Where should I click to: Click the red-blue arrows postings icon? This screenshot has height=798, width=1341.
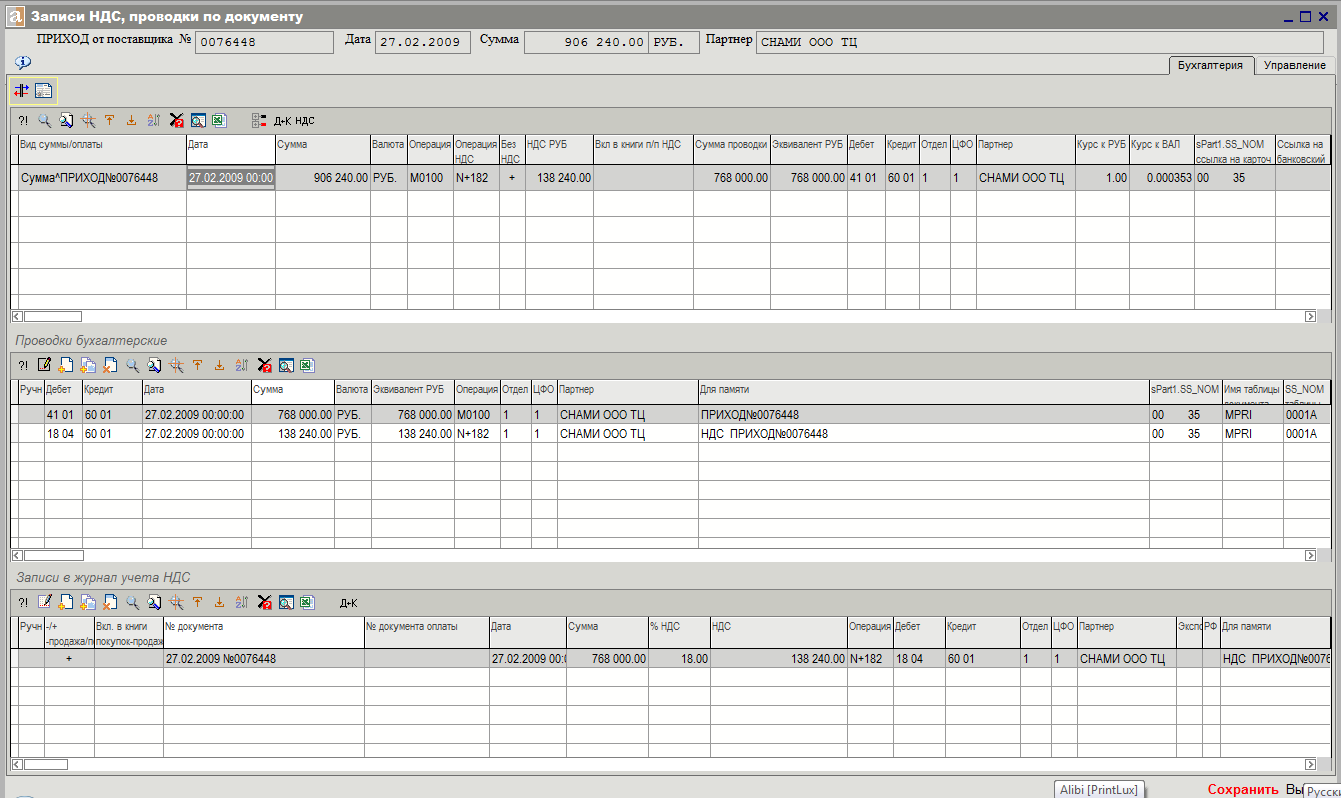tap(21, 90)
